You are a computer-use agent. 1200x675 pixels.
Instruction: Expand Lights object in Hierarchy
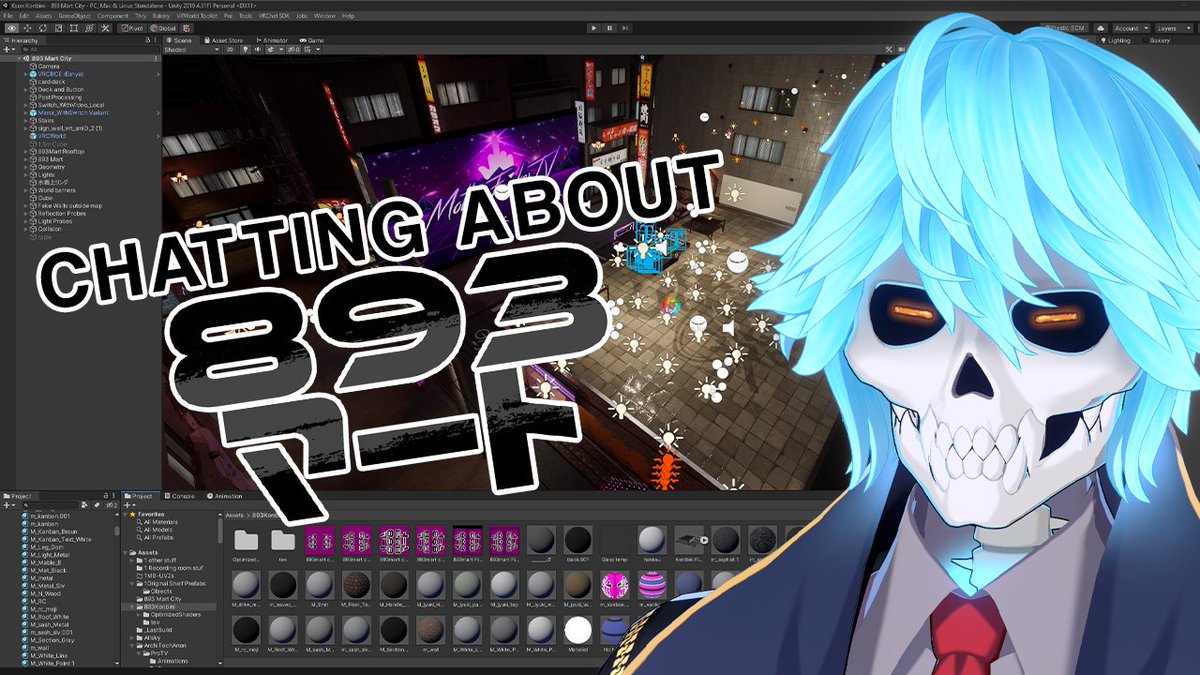(25, 175)
